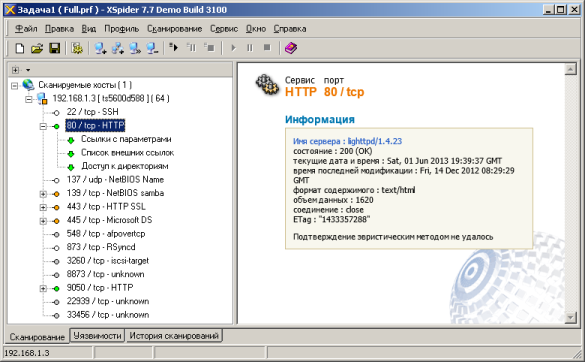Add a range of hosts with network-plus icon
585x362 pixels.
pos(118,48)
